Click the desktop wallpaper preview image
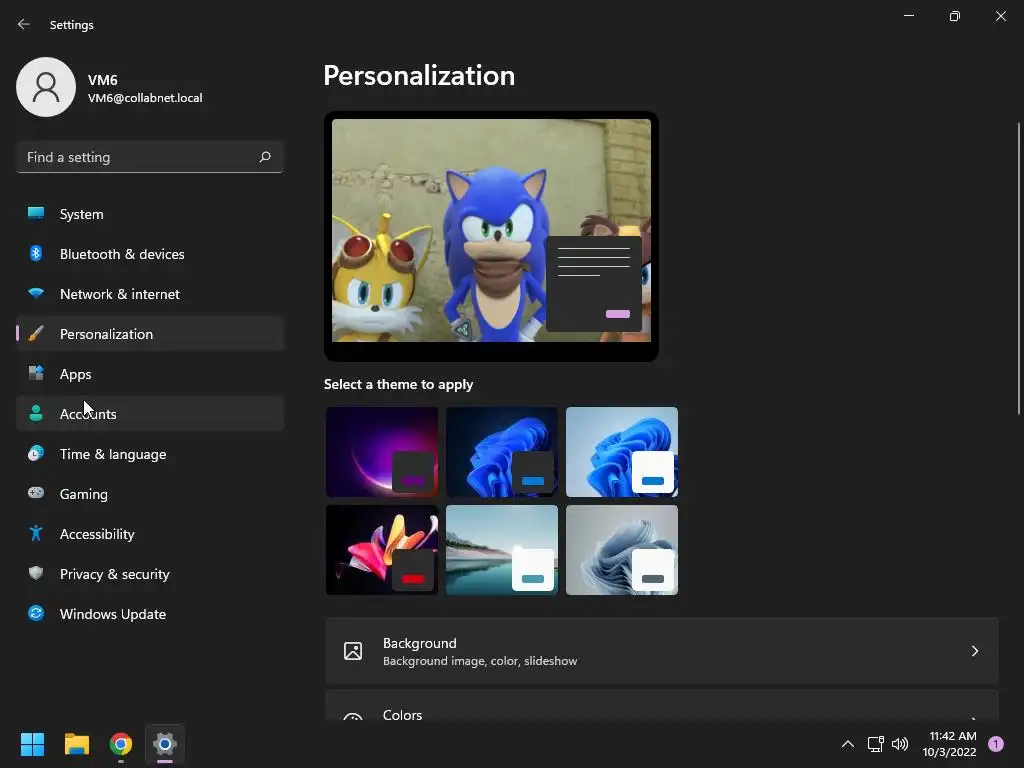This screenshot has width=1024, height=768. [491, 230]
